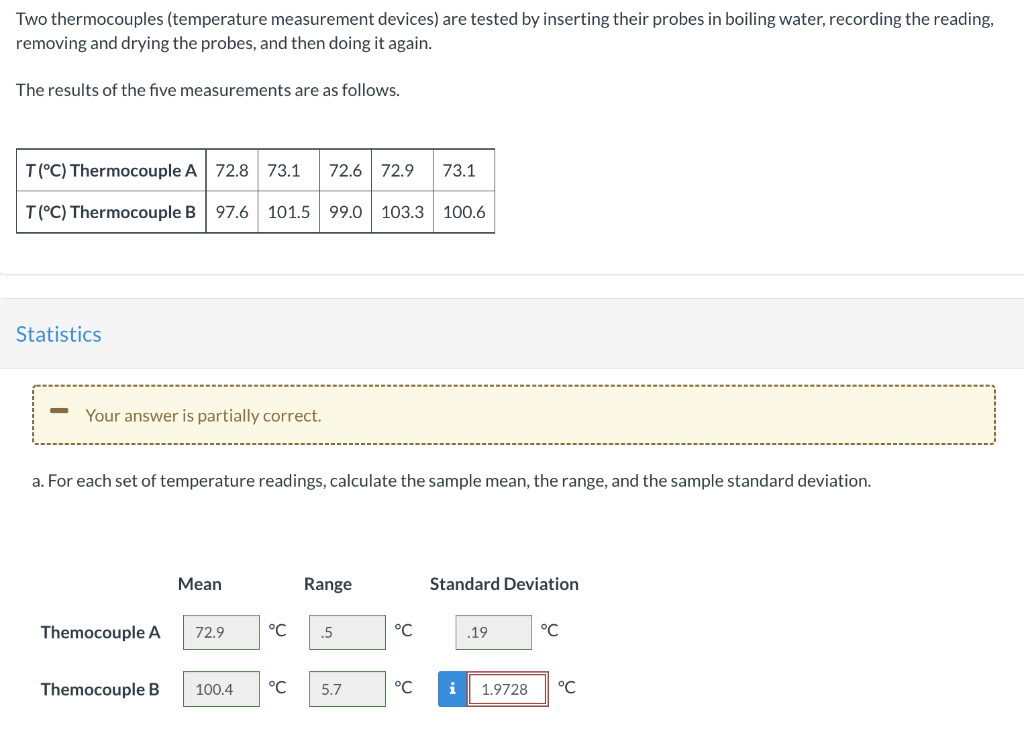Click the °C label beside 100.4
This screenshot has width=1024, height=733.
[x=277, y=688]
